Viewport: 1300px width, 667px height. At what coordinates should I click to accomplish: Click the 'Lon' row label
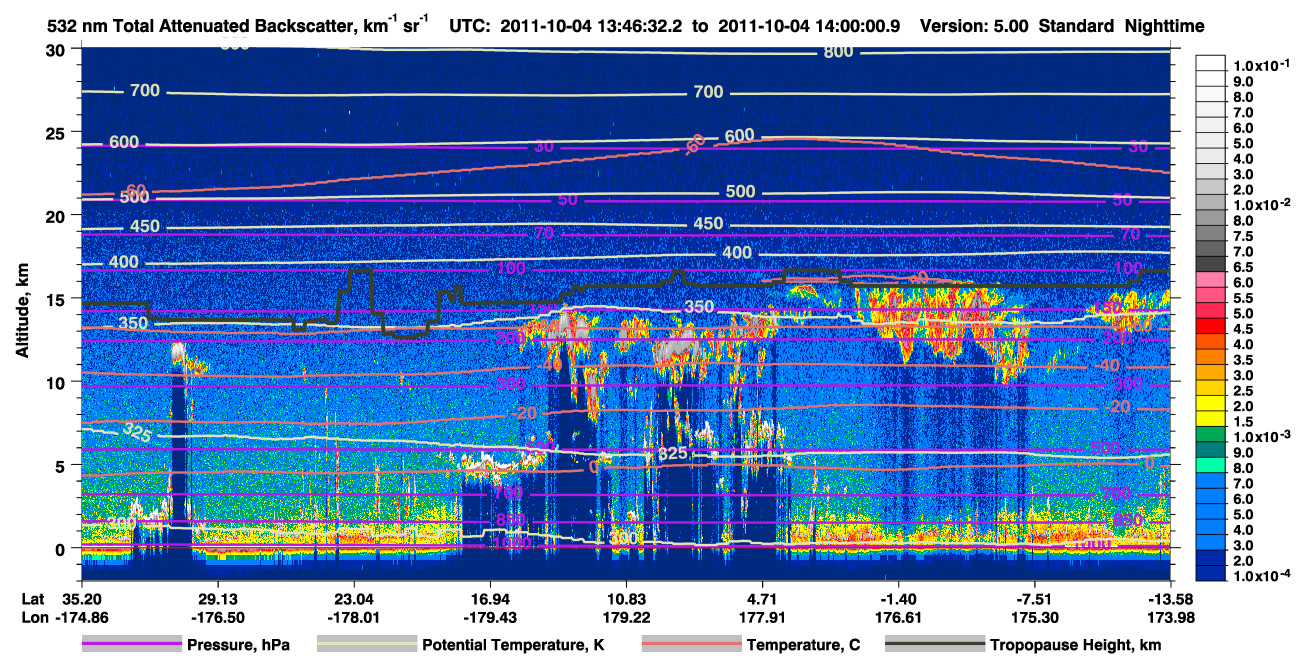click(x=34, y=617)
